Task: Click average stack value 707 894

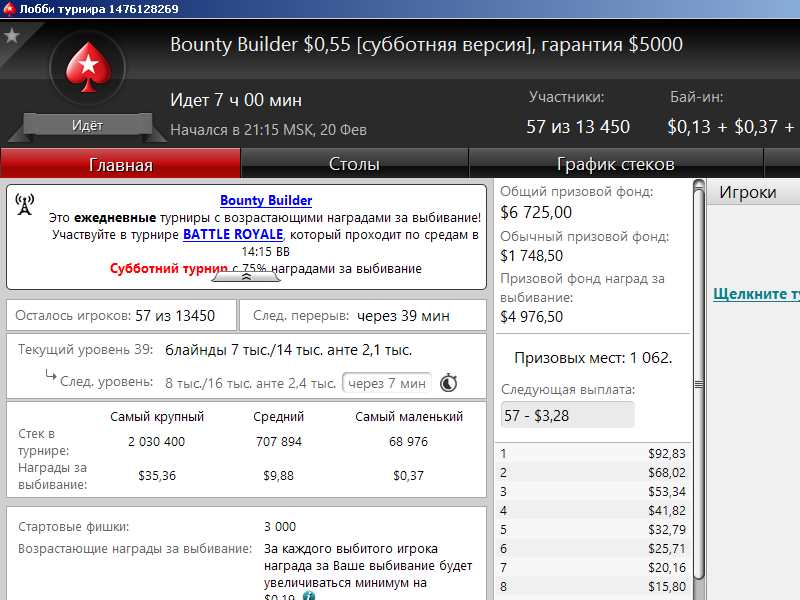Action: coord(279,441)
